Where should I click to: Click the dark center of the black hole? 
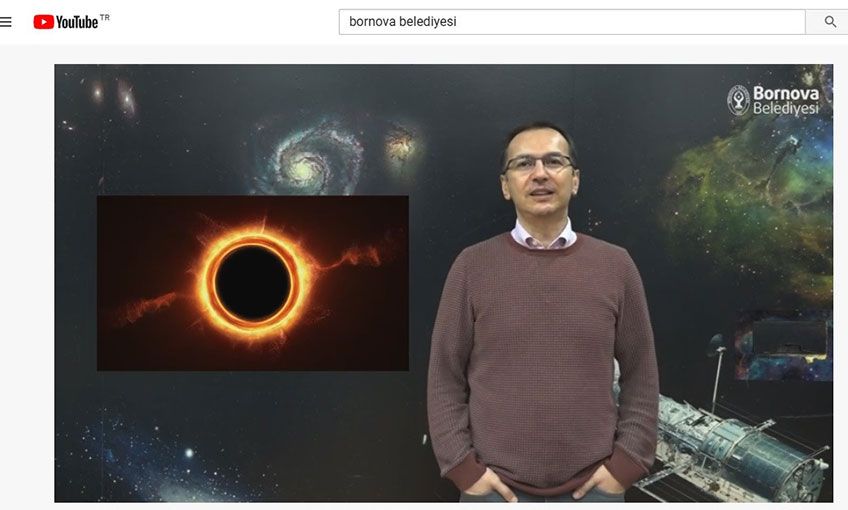(253, 283)
